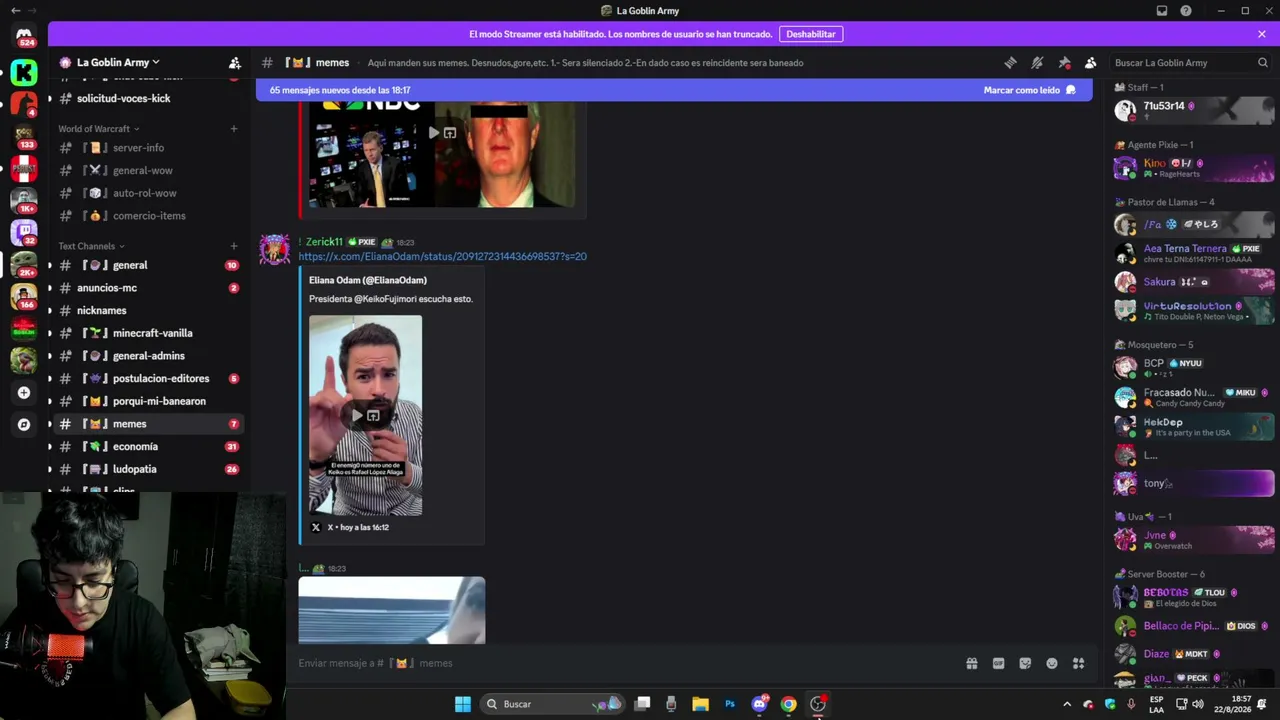Viewport: 1280px width, 720px height.
Task: Open member BEBOTAS profile
Action: click(1194, 597)
